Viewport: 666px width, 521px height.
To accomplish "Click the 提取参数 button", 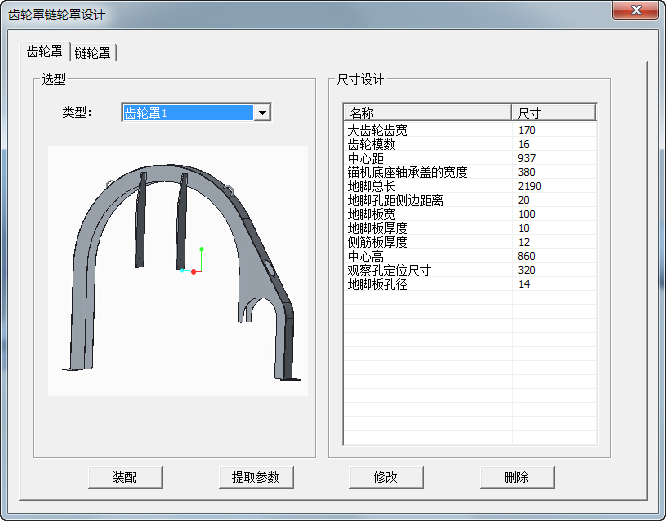I will 256,477.
